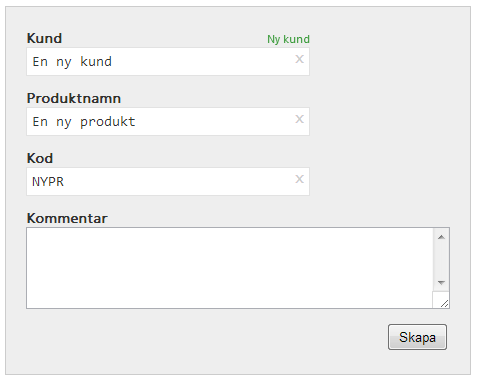Screen dimensions: 479x383
Task: Click the Kommentar scrollbar down arrow
Action: tap(441, 283)
